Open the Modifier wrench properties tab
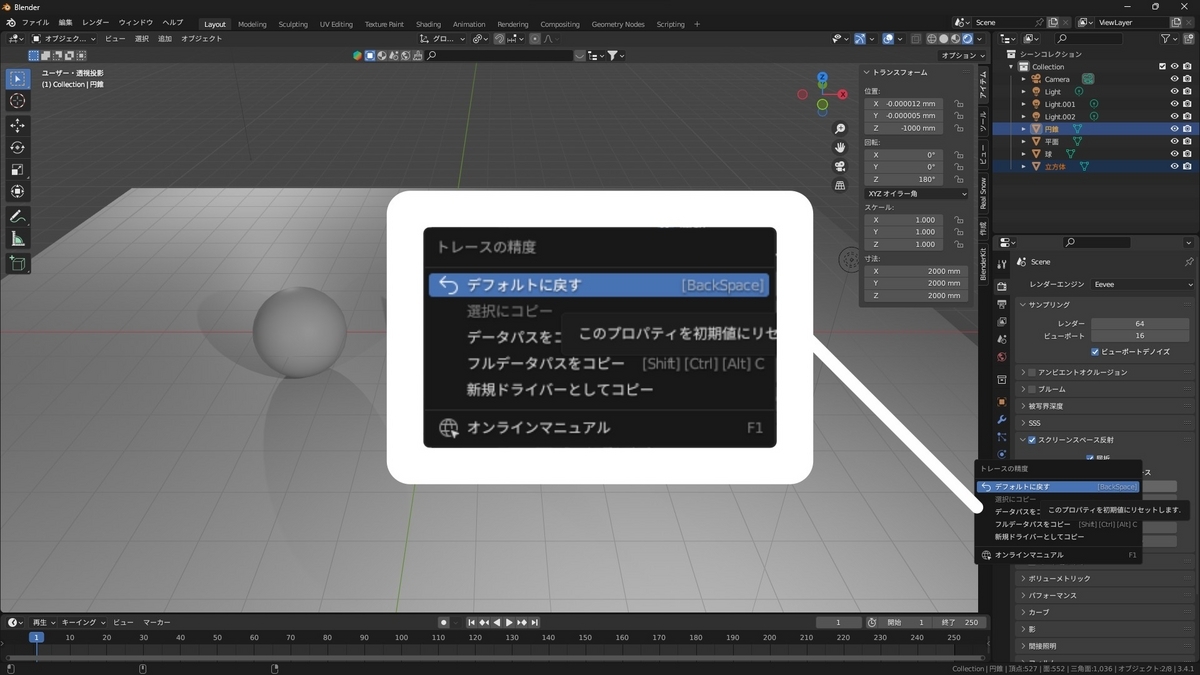The image size is (1200, 675). [x=1001, y=419]
